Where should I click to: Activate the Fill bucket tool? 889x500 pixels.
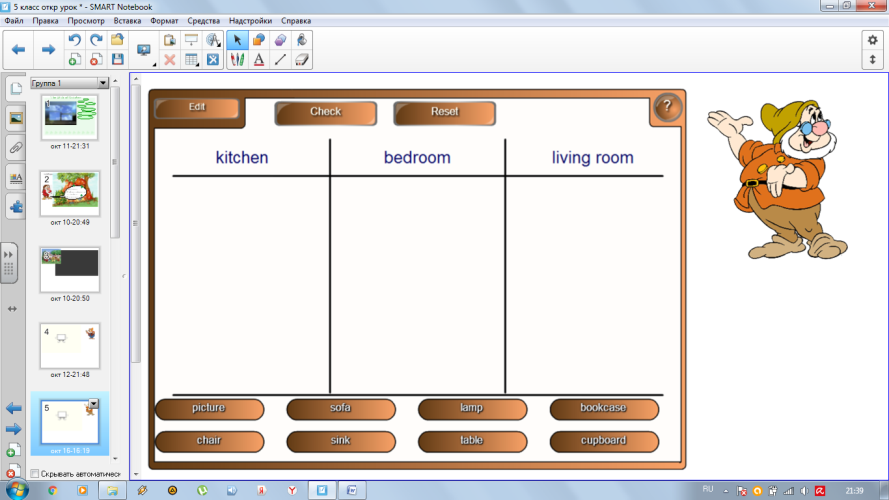coord(302,40)
